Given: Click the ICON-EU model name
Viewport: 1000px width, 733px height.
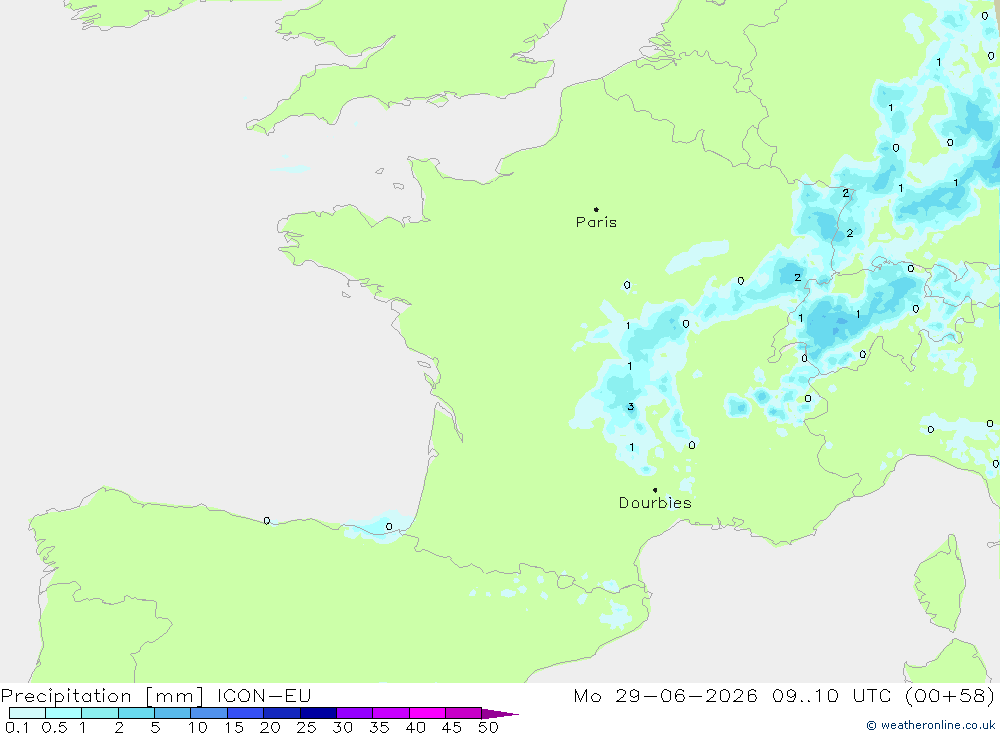Looking at the screenshot, I should (264, 695).
